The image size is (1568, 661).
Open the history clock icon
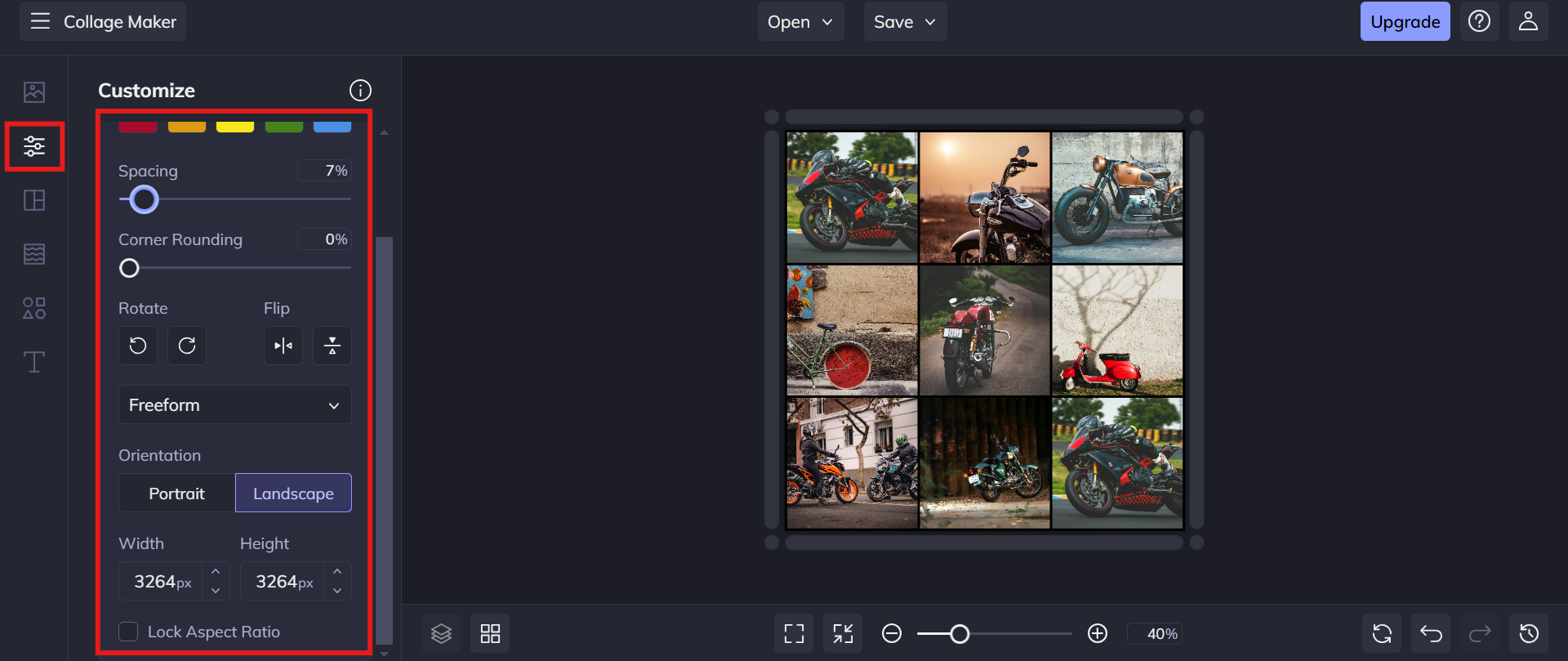[1529, 633]
